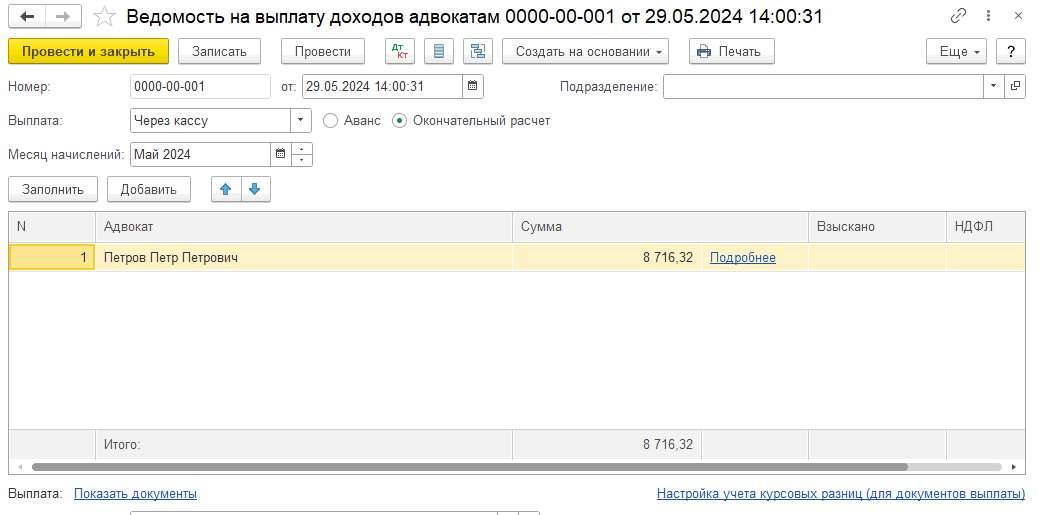This screenshot has width=1039, height=515.
Task: Select the Аванс radio button
Action: point(331,121)
